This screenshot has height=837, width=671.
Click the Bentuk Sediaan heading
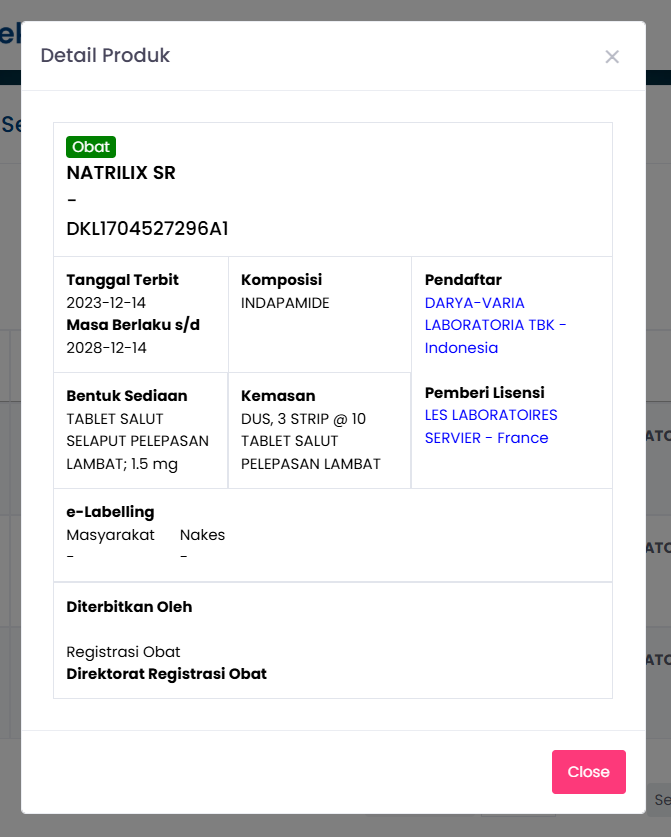[x=127, y=396]
